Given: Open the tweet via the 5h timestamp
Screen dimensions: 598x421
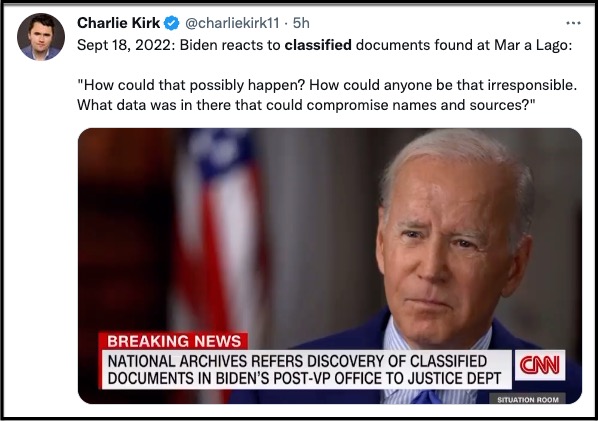Looking at the screenshot, I should (x=301, y=23).
